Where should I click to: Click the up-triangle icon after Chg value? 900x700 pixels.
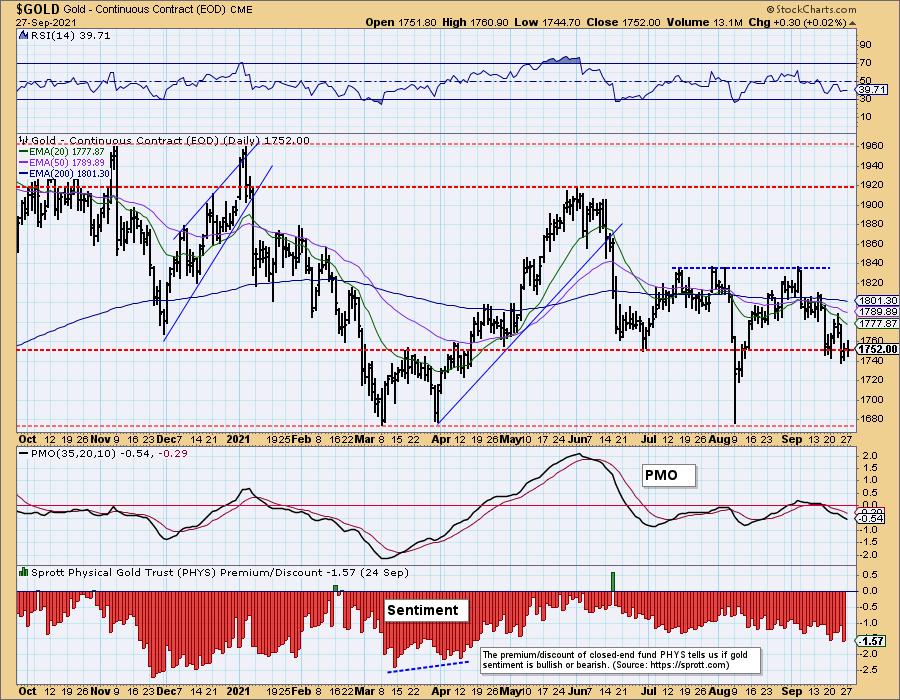point(853,23)
